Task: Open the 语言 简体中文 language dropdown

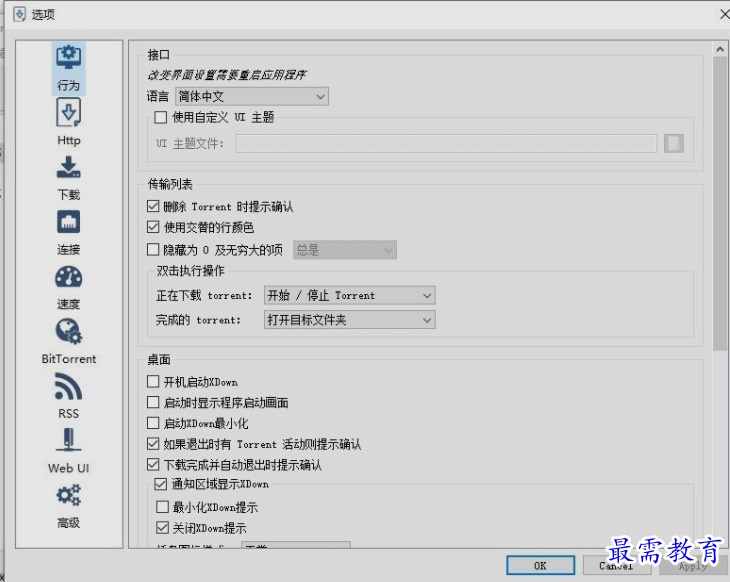Action: [x=252, y=96]
